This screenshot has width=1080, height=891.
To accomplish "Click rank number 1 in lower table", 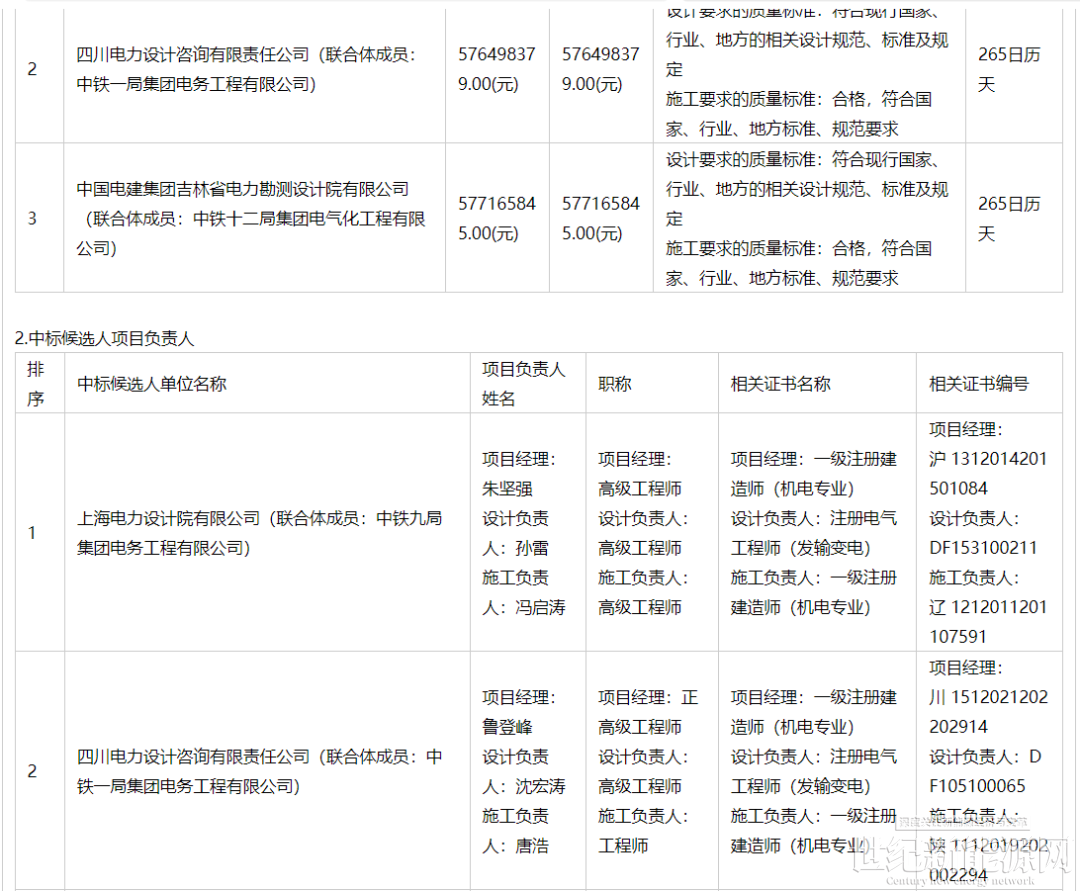I will point(32,532).
